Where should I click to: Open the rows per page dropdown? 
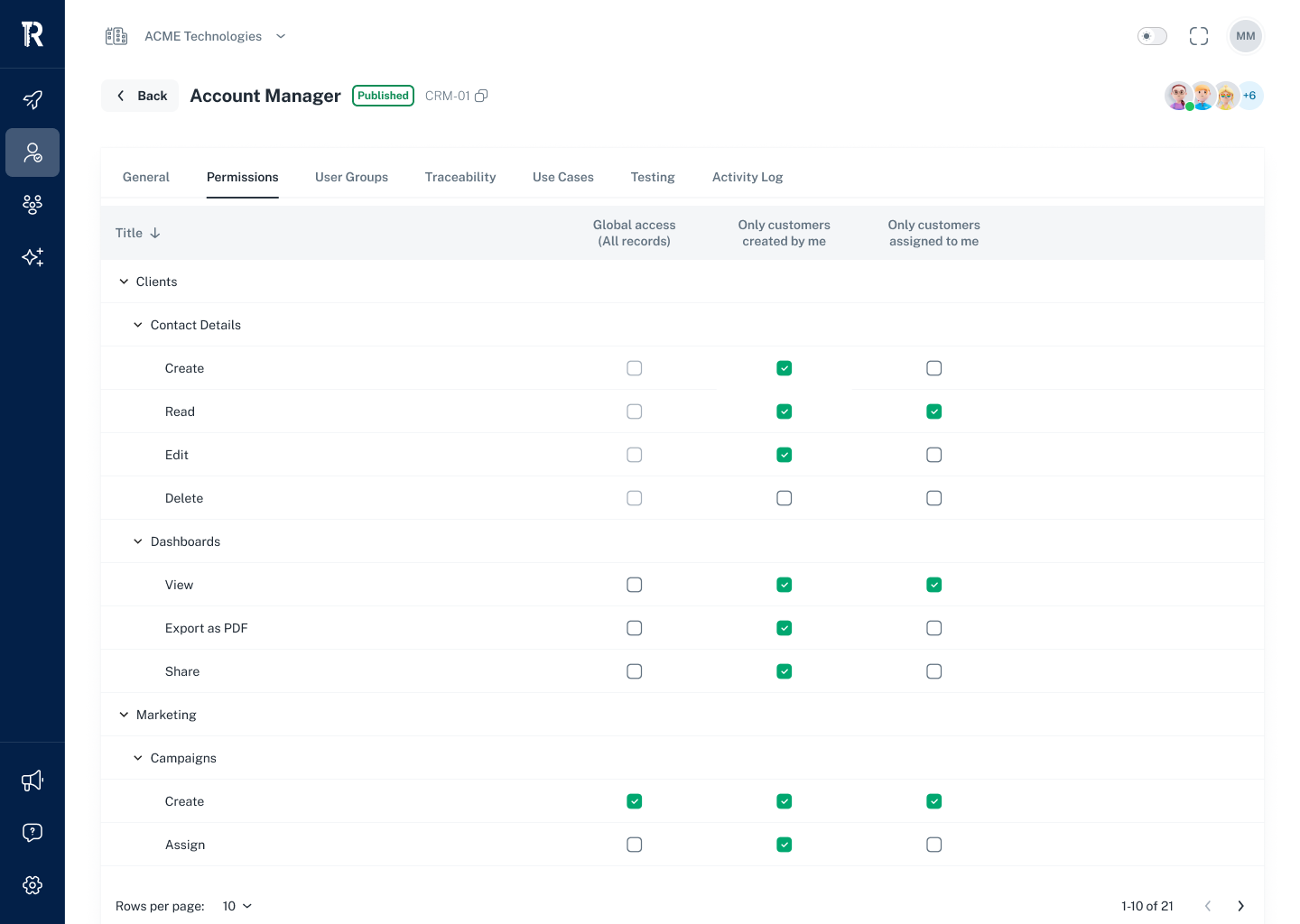point(237,906)
